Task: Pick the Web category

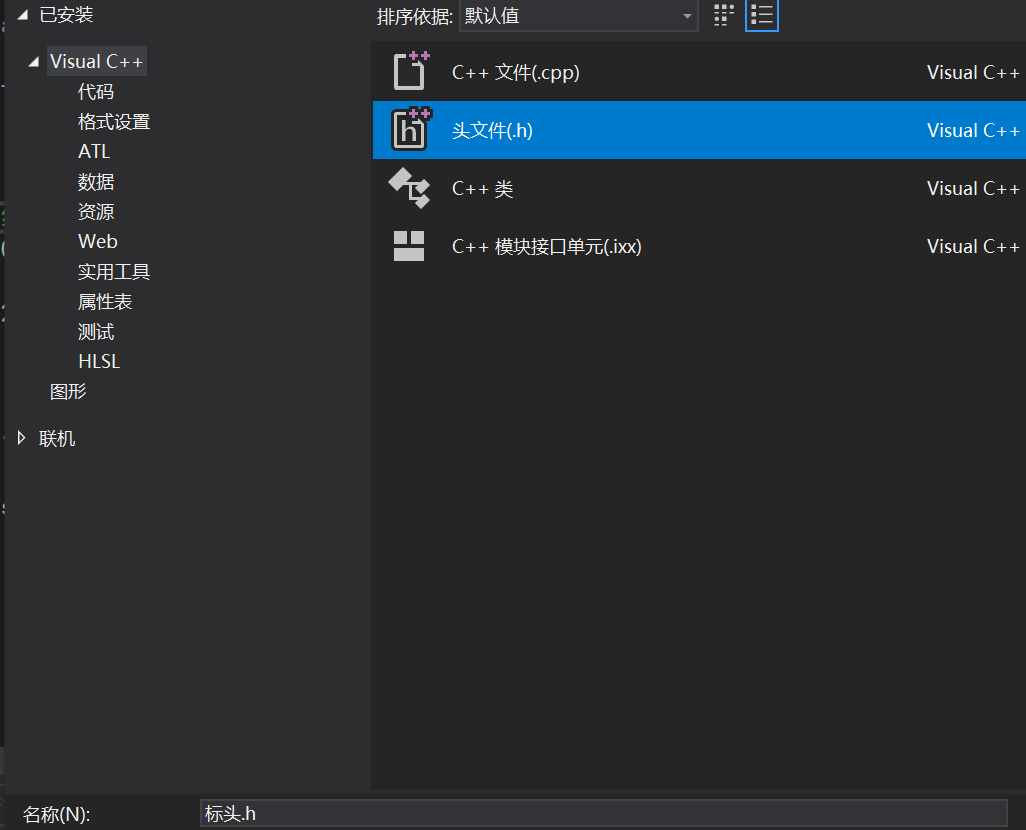Action: tap(97, 242)
